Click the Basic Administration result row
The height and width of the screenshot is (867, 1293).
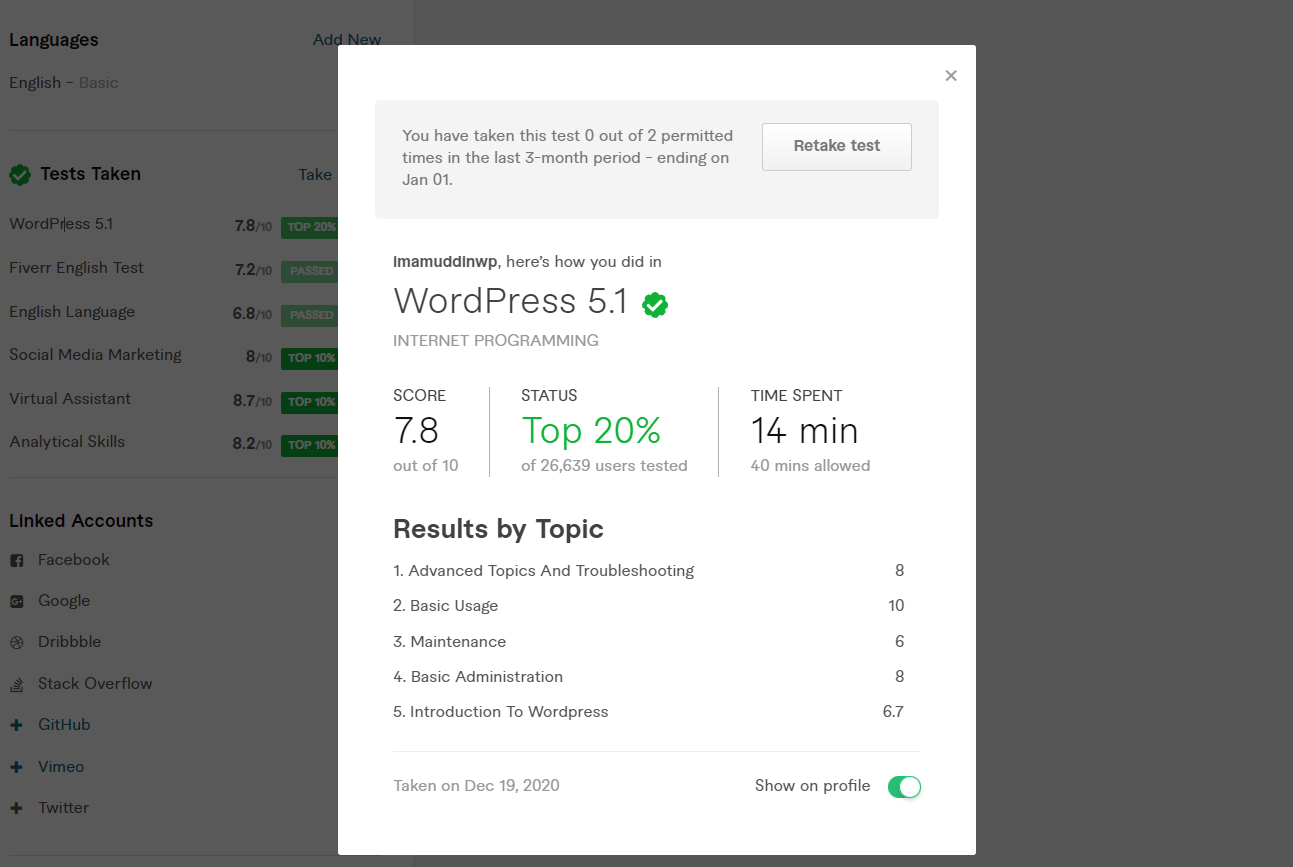pos(649,677)
